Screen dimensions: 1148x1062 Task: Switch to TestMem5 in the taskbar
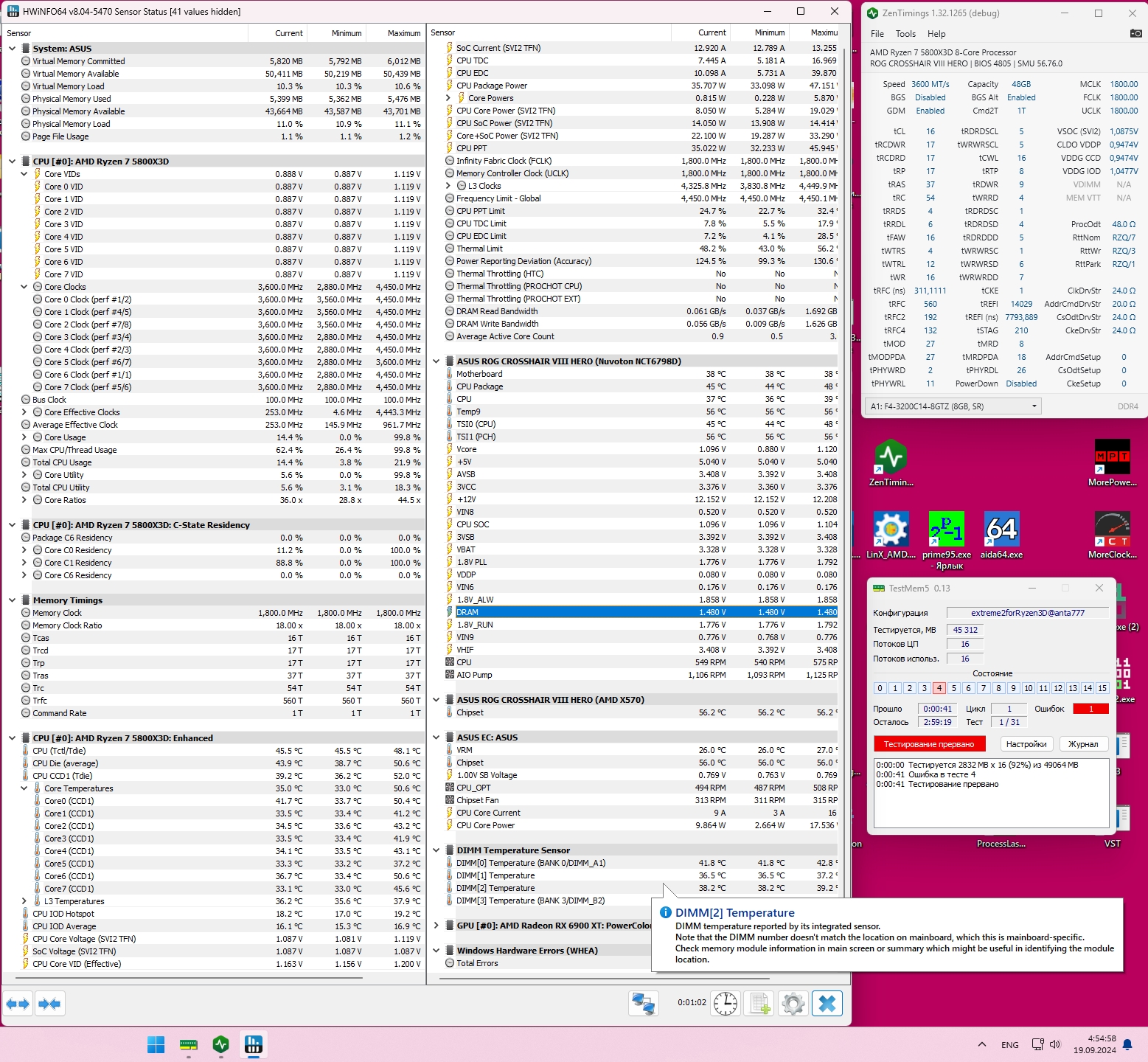coord(189,1044)
